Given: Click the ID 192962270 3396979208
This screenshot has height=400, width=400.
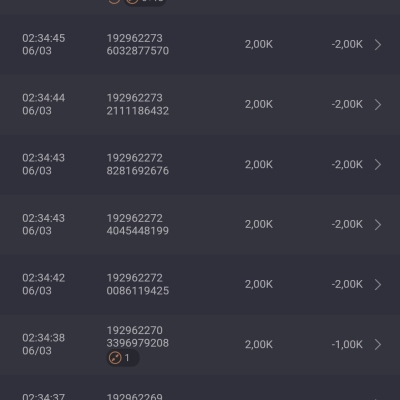Looking at the screenshot, I should 138,337.
